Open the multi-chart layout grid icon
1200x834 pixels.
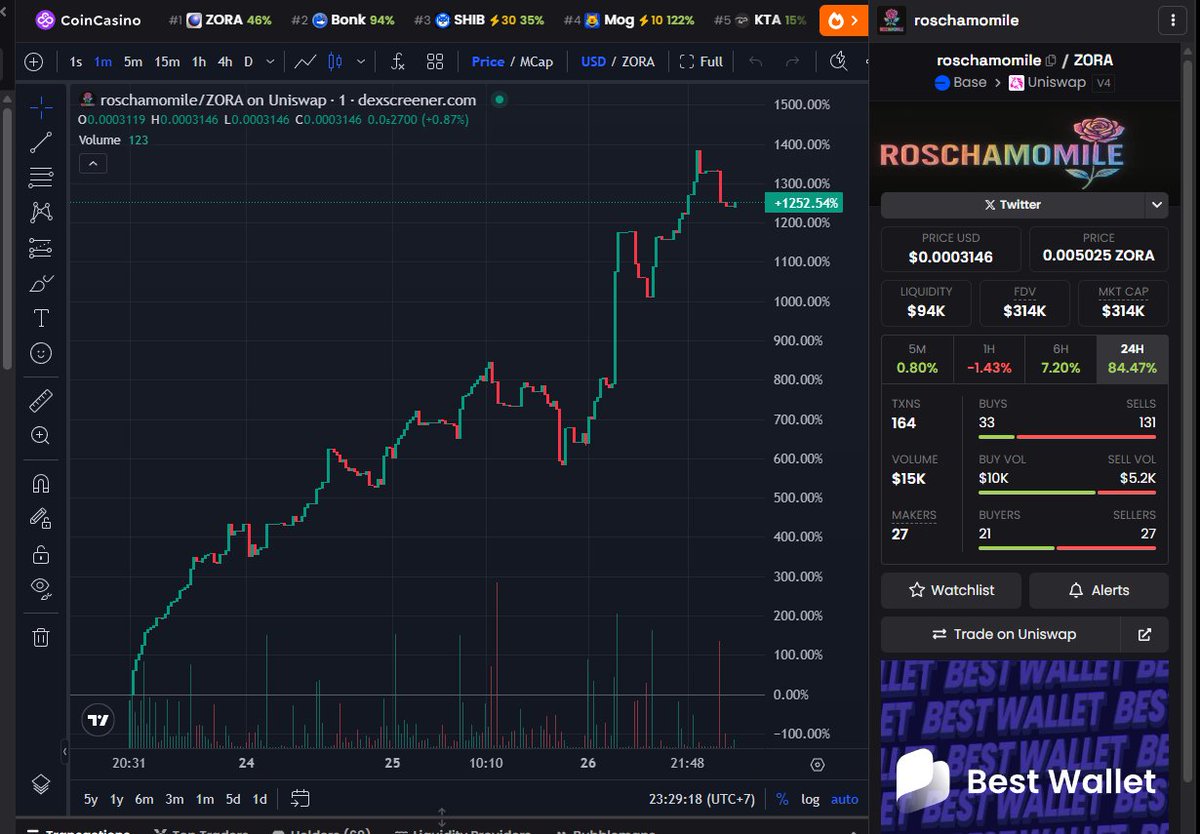(x=435, y=62)
